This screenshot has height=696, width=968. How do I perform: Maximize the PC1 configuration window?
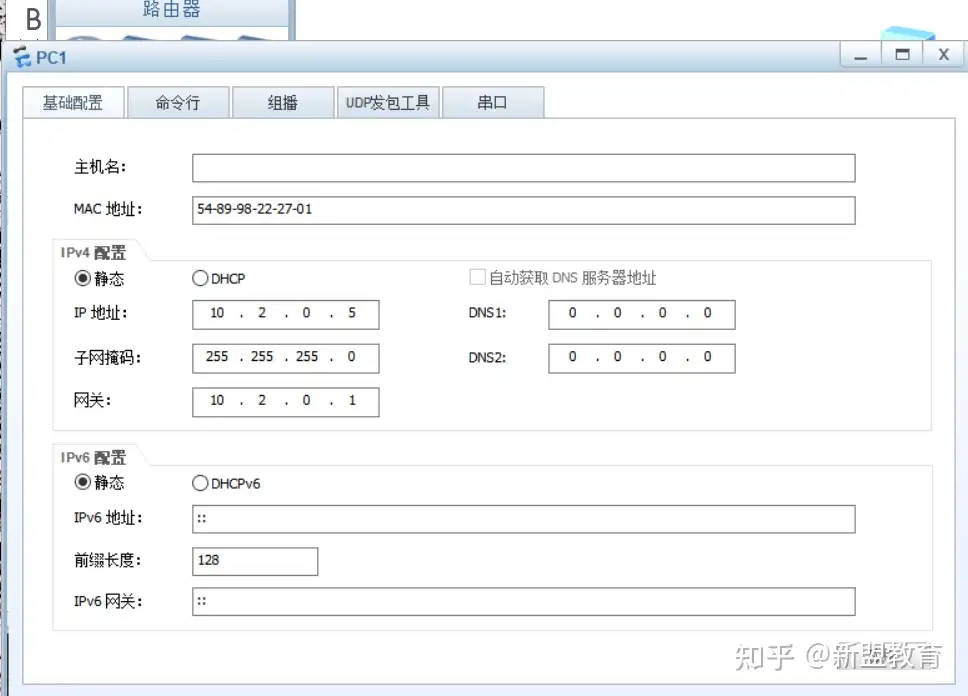tap(902, 56)
